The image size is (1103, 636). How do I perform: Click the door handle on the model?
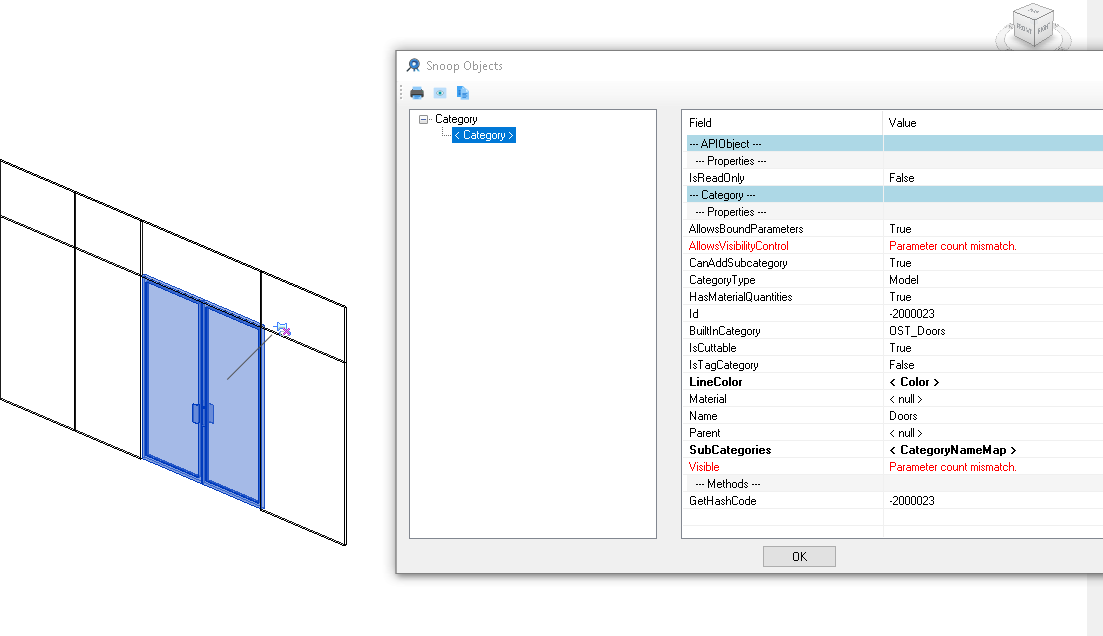203,414
